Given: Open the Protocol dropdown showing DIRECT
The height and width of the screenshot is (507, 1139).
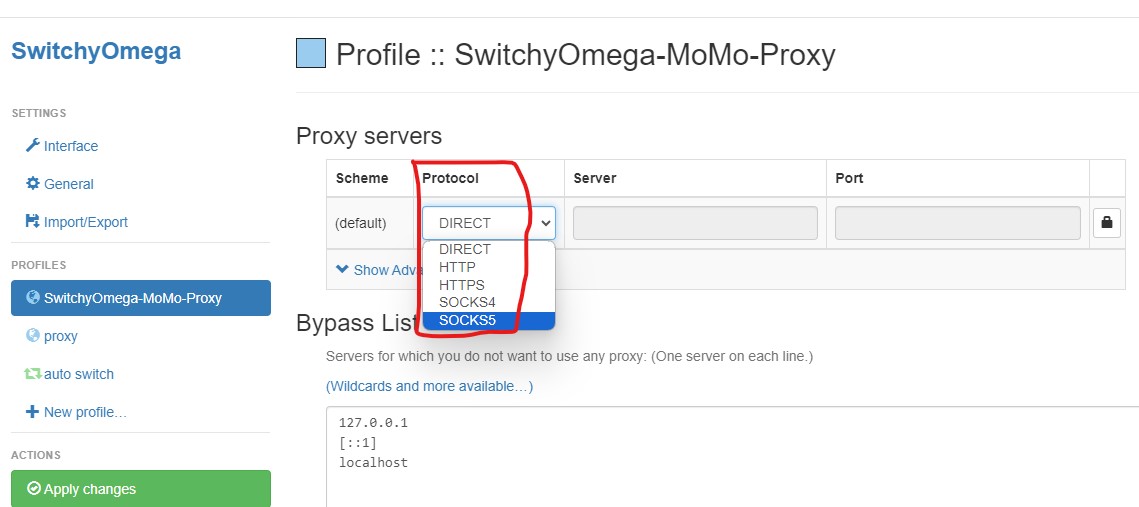Looking at the screenshot, I should click(x=489, y=223).
